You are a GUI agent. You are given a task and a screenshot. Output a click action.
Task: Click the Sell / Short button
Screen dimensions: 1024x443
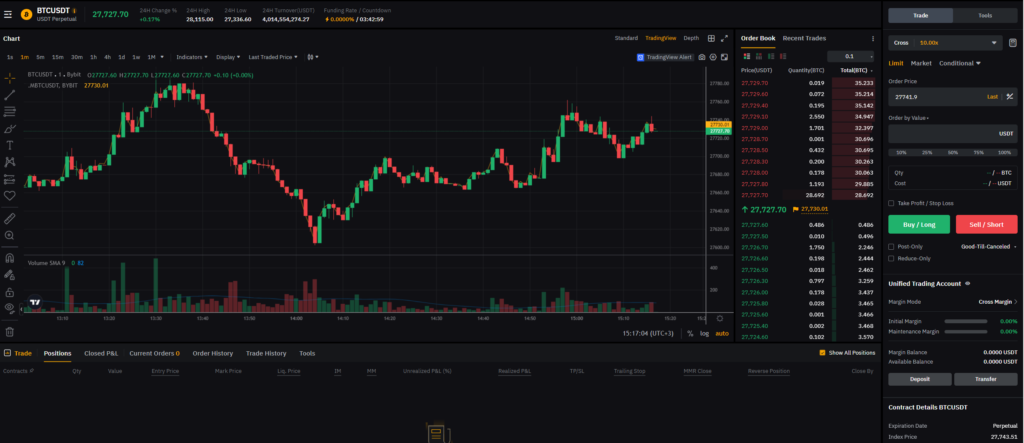[986, 224]
